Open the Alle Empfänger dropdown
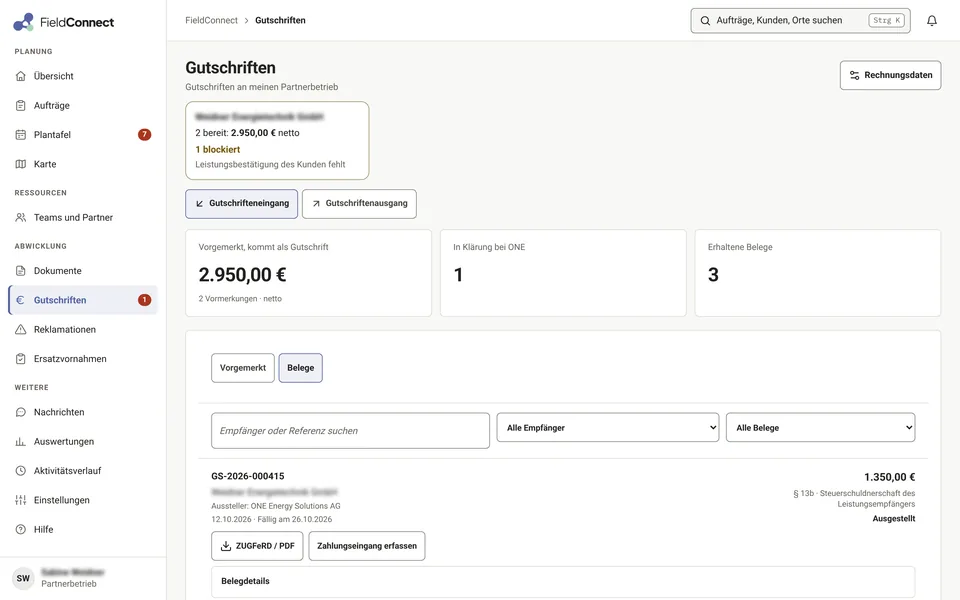This screenshot has width=960, height=600. [608, 427]
